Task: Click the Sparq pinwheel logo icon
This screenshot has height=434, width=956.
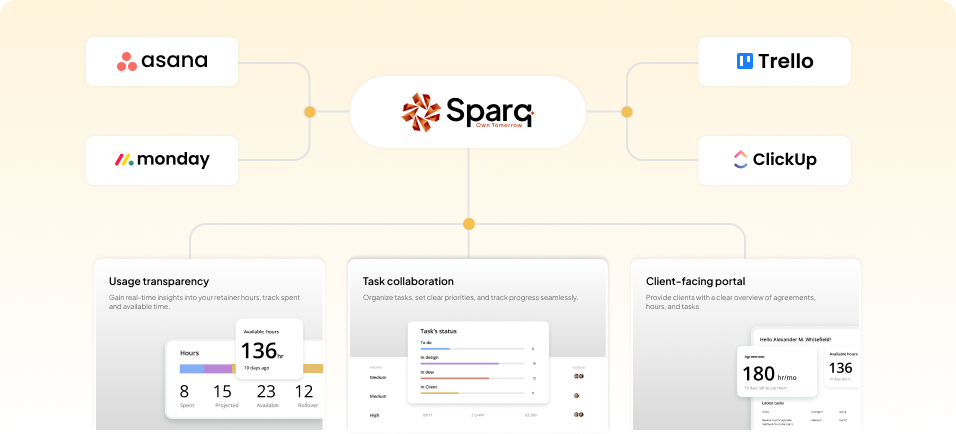Action: click(421, 112)
